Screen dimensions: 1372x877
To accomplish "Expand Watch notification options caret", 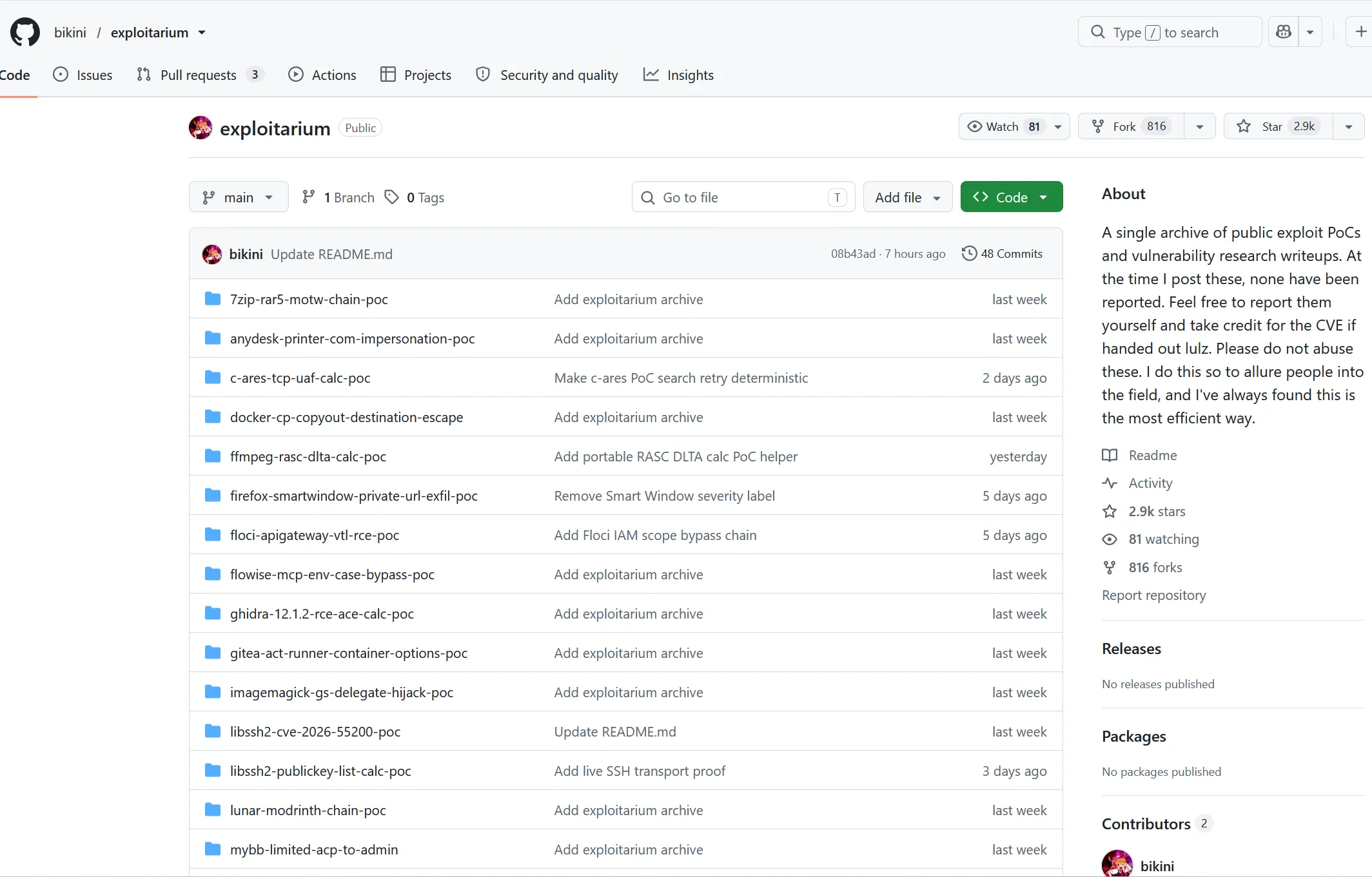I will (x=1058, y=127).
